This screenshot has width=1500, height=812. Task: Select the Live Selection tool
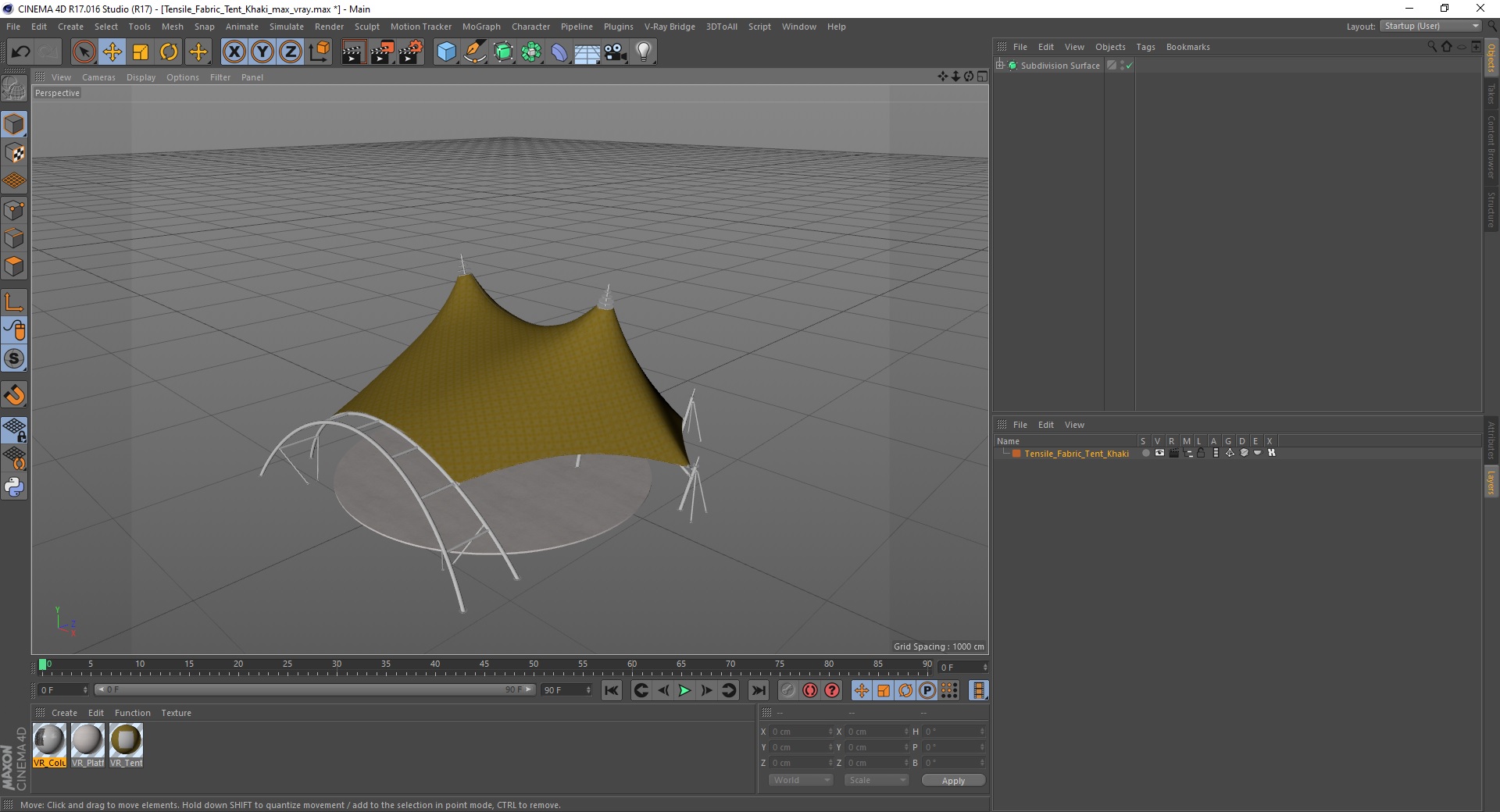point(84,52)
